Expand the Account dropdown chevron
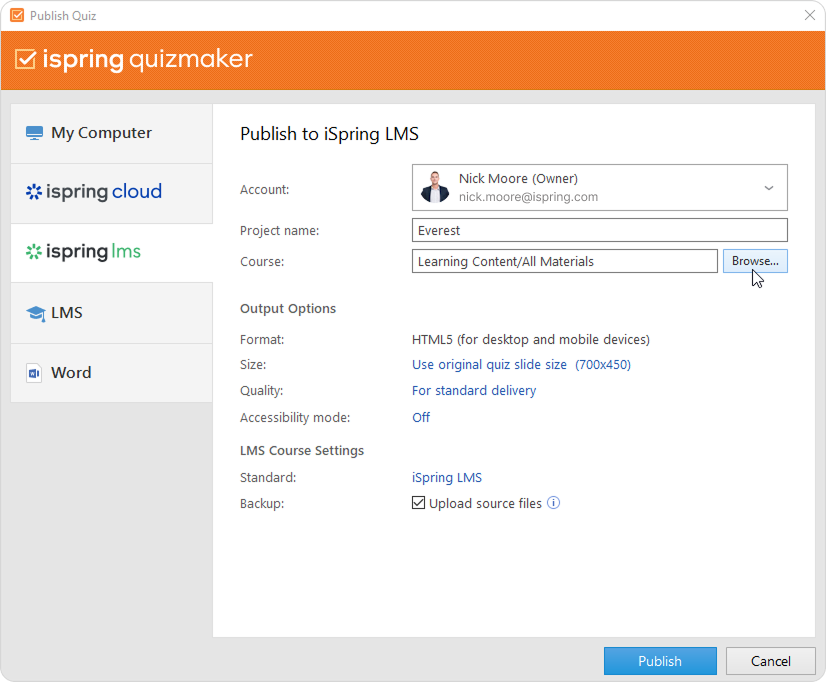This screenshot has width=826, height=682. 768,188
